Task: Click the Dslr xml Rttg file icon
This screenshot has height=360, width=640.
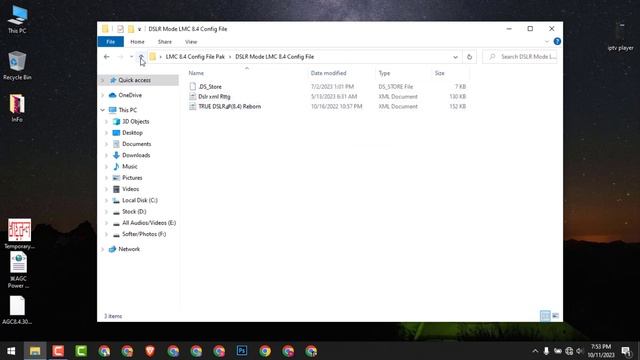Action: (193, 97)
